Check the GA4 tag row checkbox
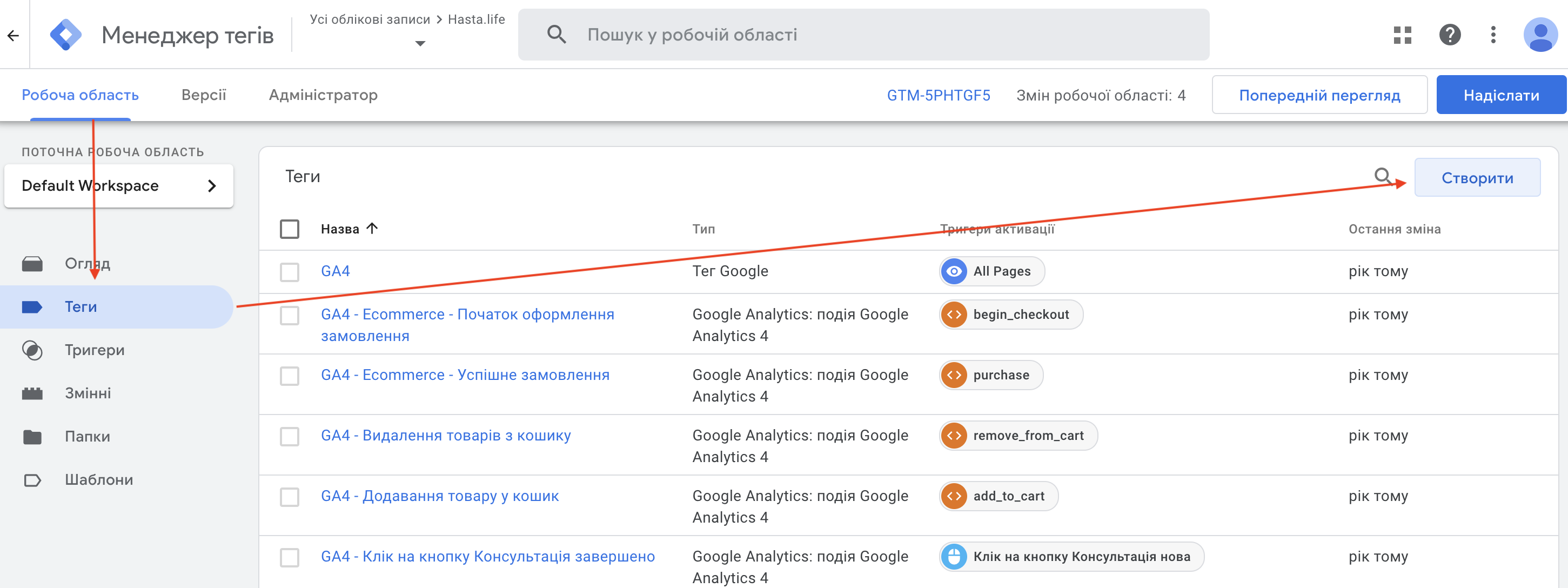 point(290,271)
